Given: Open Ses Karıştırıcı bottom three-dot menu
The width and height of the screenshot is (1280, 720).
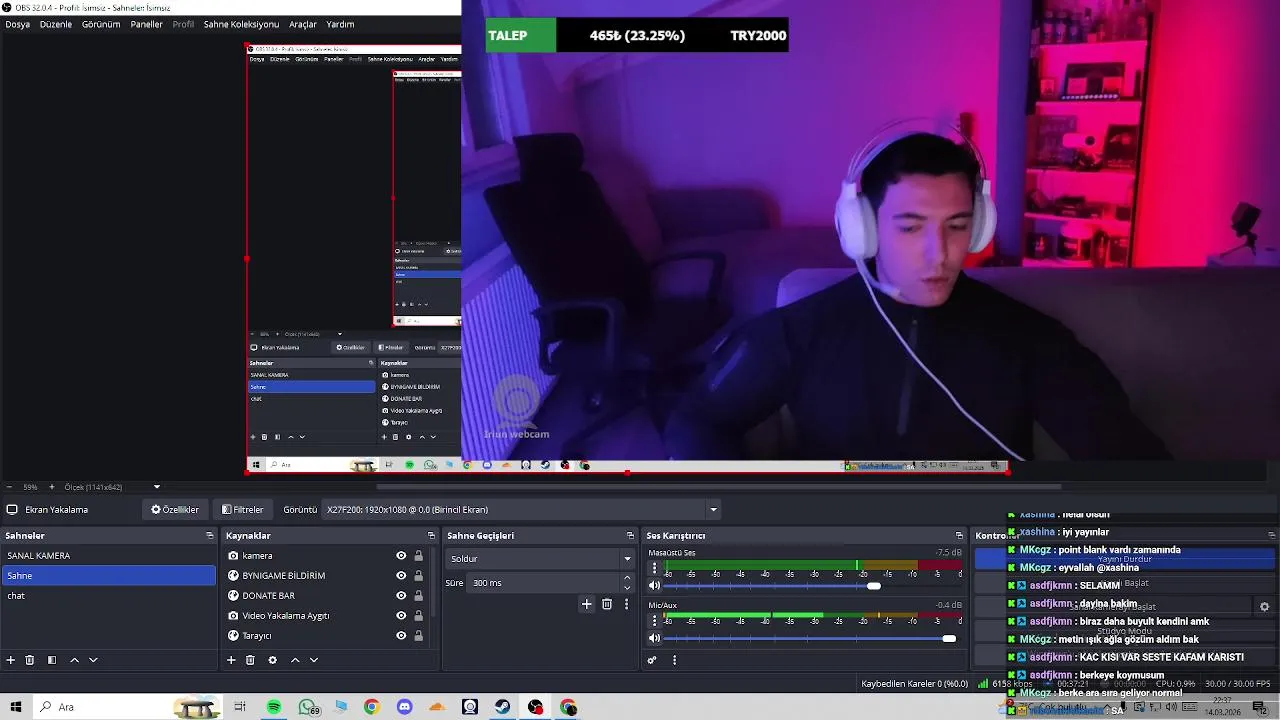Looking at the screenshot, I should click(x=674, y=660).
